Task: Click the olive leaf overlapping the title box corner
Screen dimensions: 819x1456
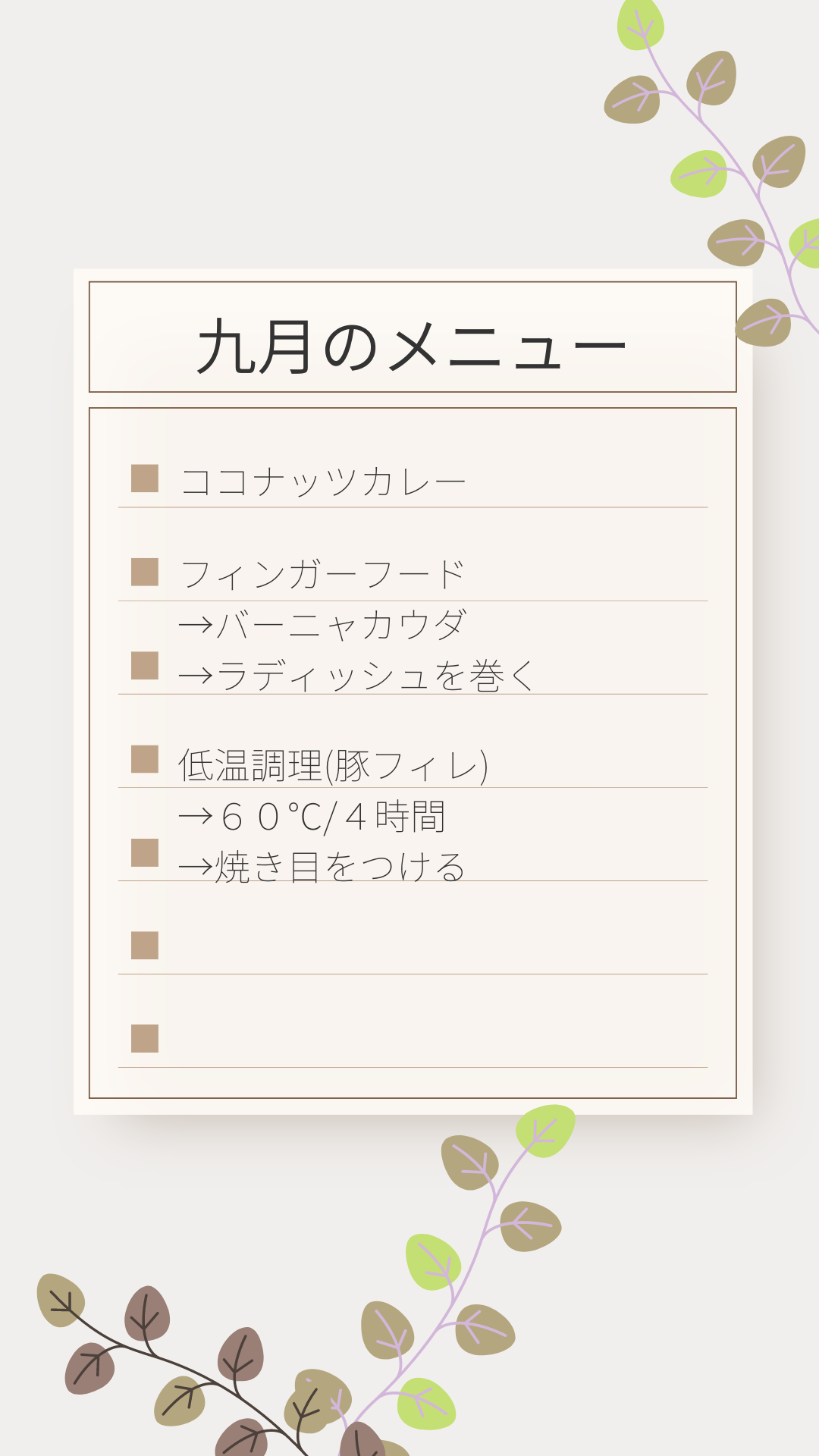Action: point(764,322)
